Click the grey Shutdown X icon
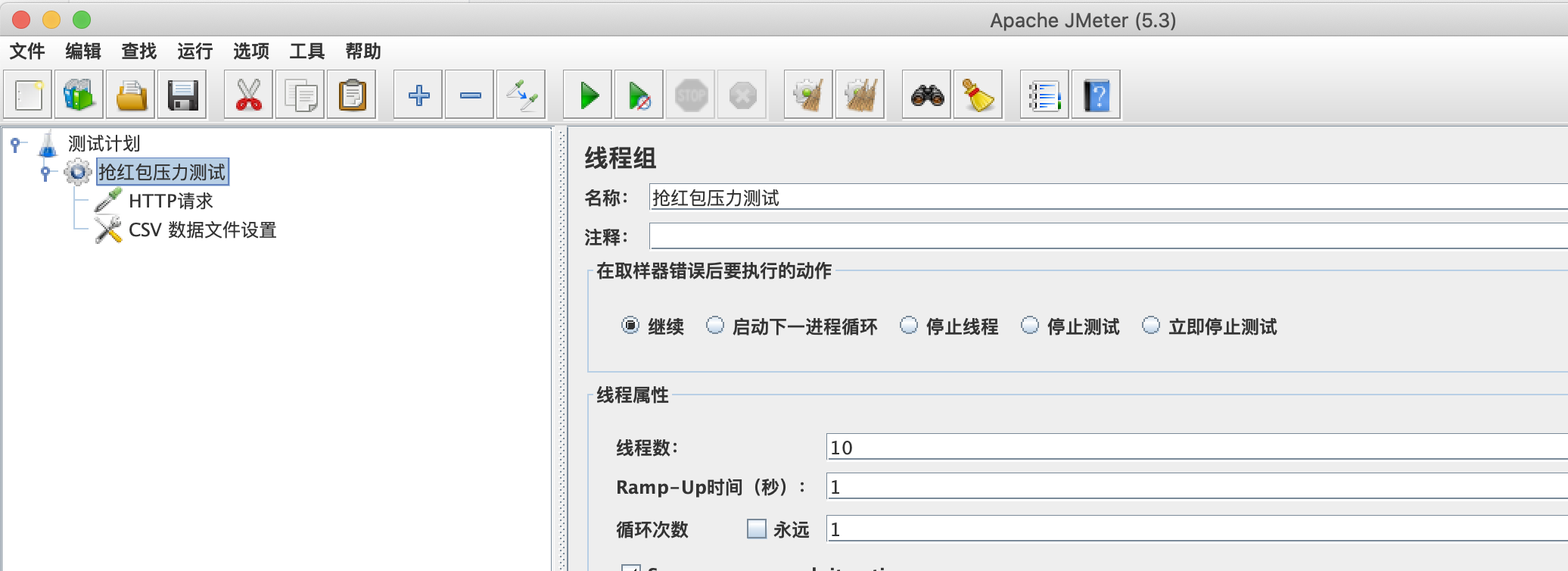Screen dimensions: 1568x571 point(742,95)
